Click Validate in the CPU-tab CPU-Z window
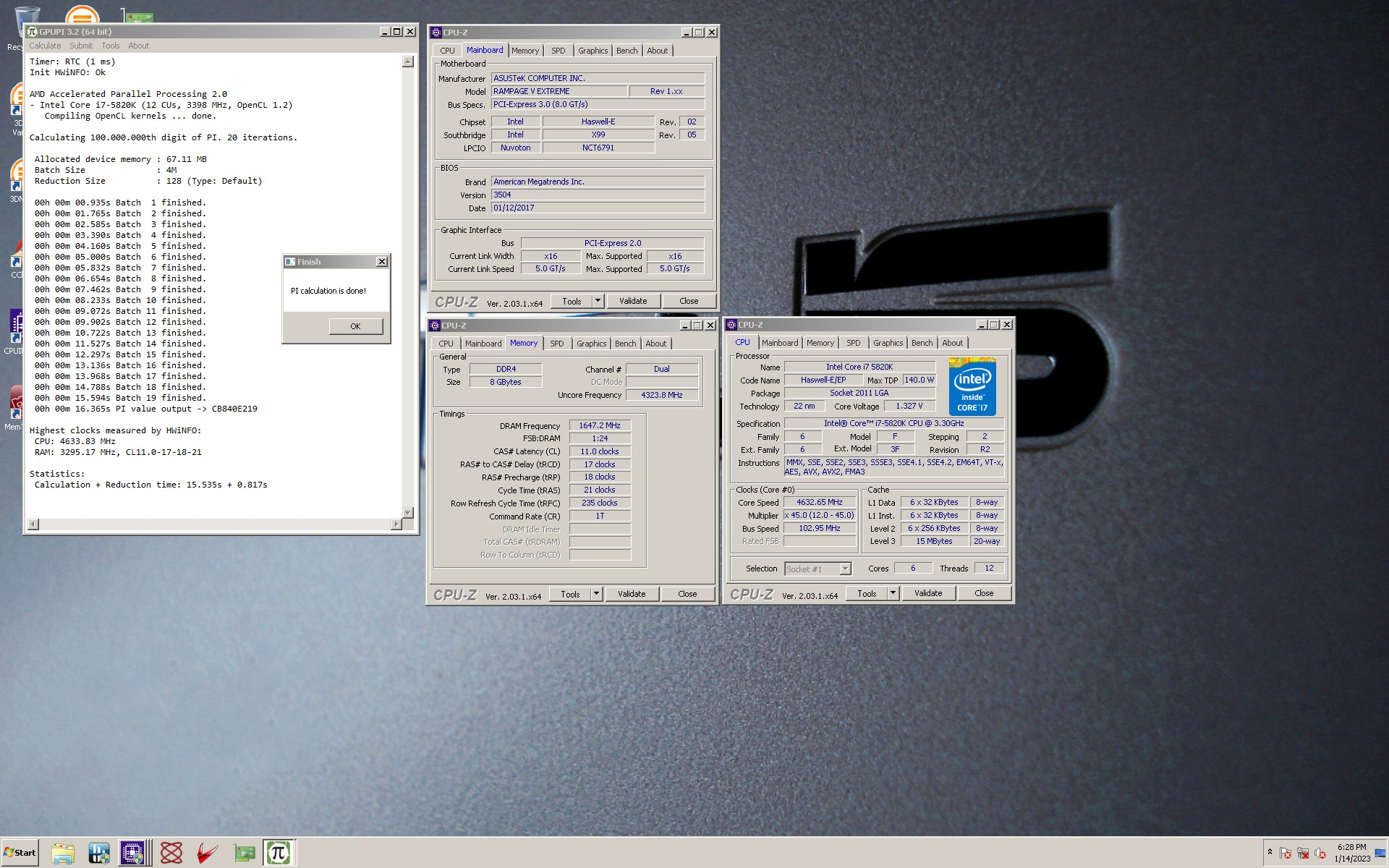The image size is (1389, 868). click(928, 593)
